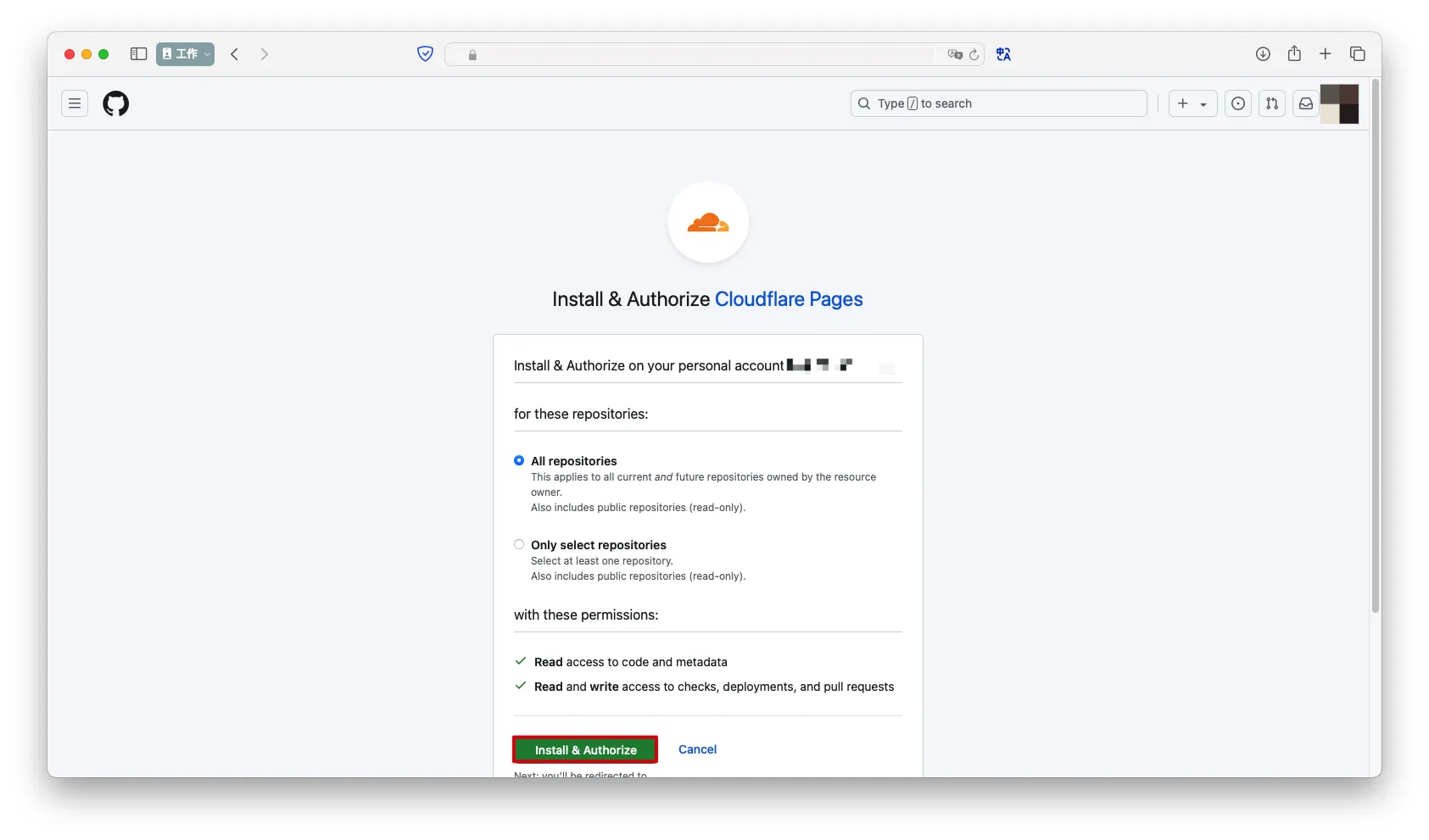Screen dimensions: 1429x840
Task: Open the Safari share menu
Action: pos(1294,53)
